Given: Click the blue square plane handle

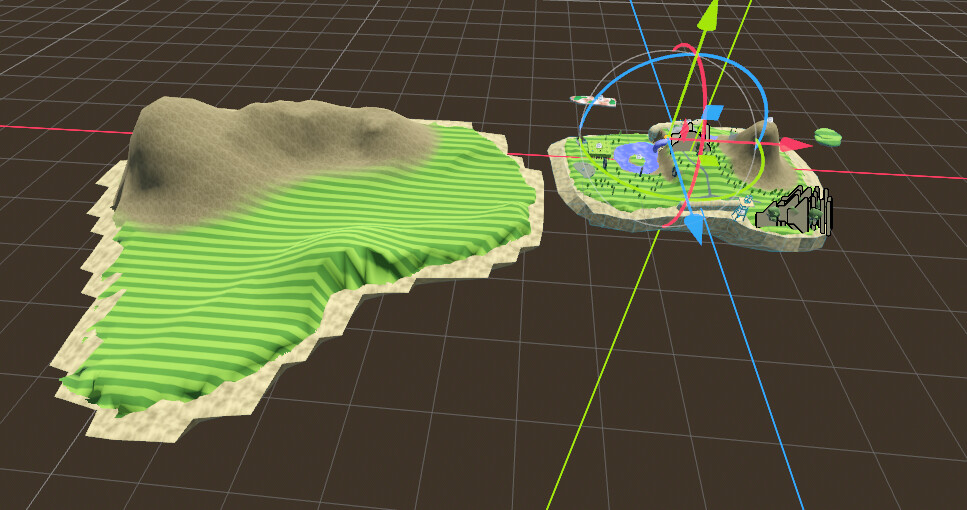Looking at the screenshot, I should coord(713,112).
